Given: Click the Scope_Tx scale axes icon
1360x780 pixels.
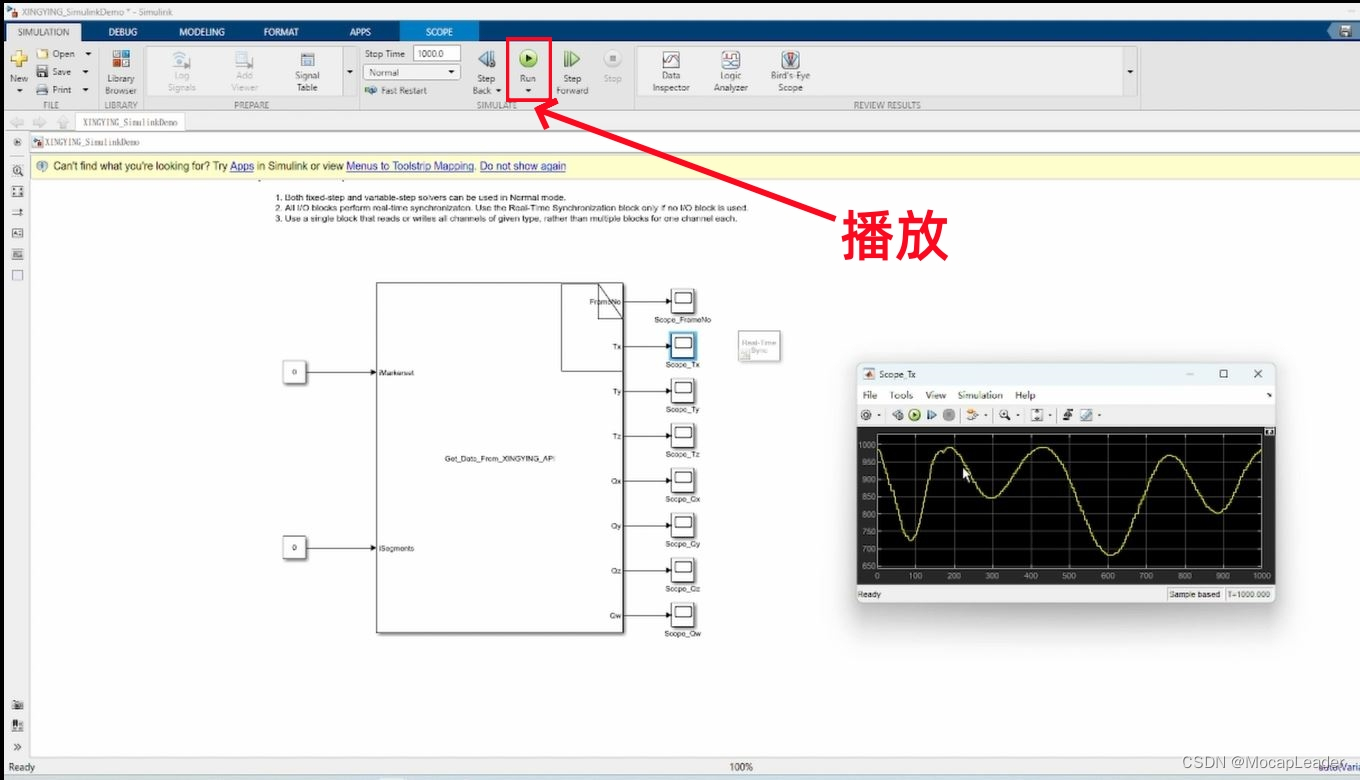Looking at the screenshot, I should click(1037, 415).
